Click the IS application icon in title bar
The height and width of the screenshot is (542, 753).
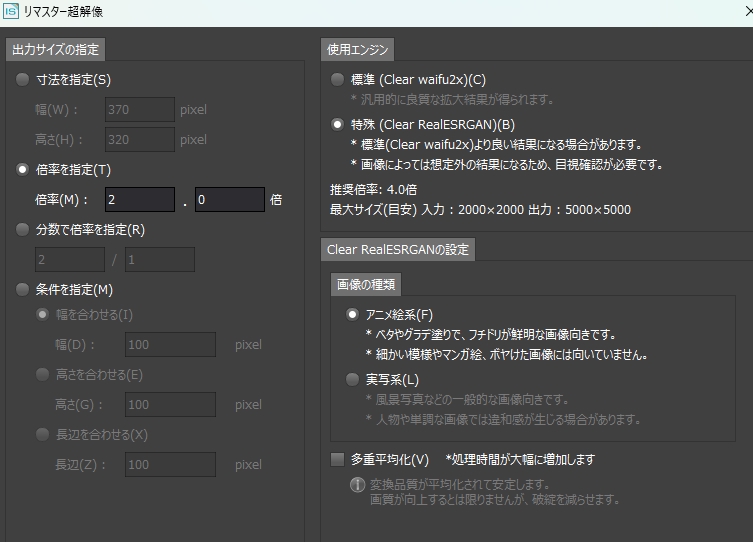click(x=11, y=11)
